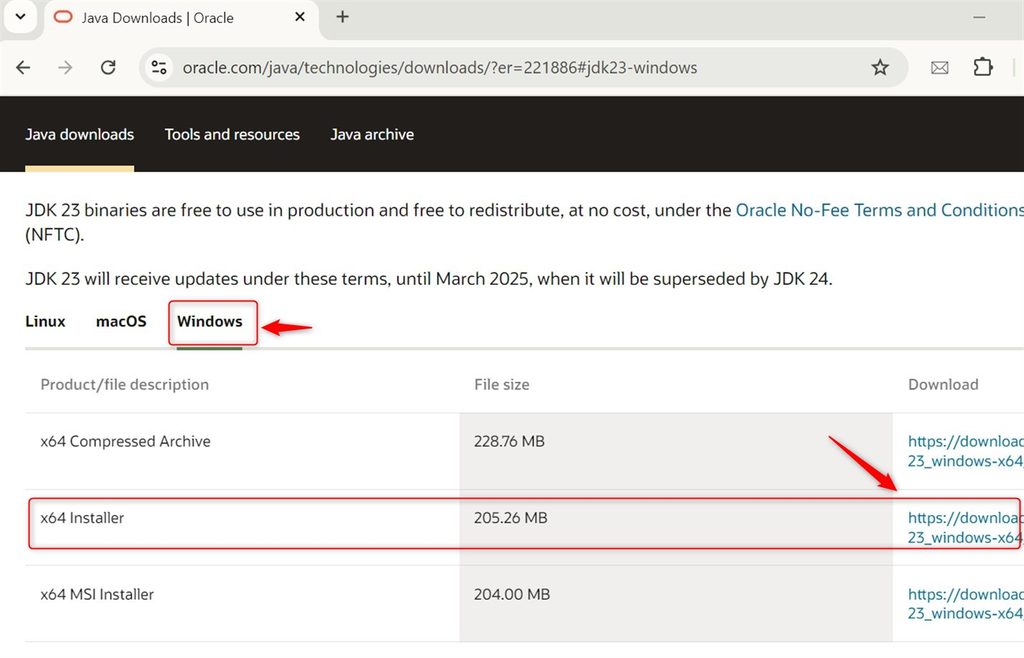Click the Oracle favicon on the tab

[x=63, y=17]
